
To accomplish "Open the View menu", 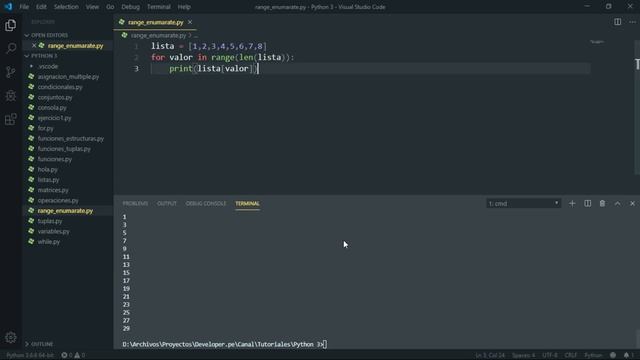I will [92, 7].
